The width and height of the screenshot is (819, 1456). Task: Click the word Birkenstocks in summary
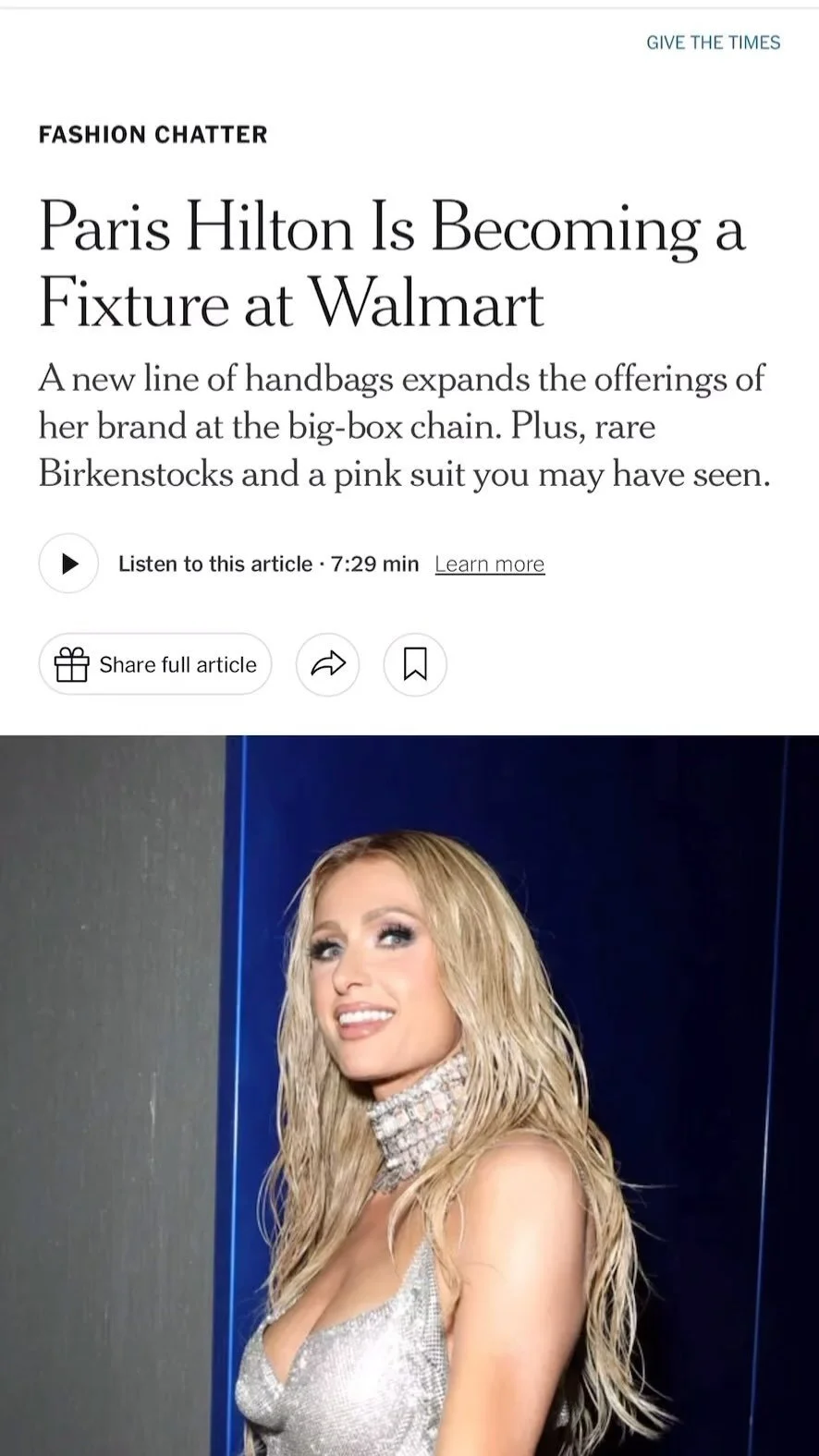point(136,475)
